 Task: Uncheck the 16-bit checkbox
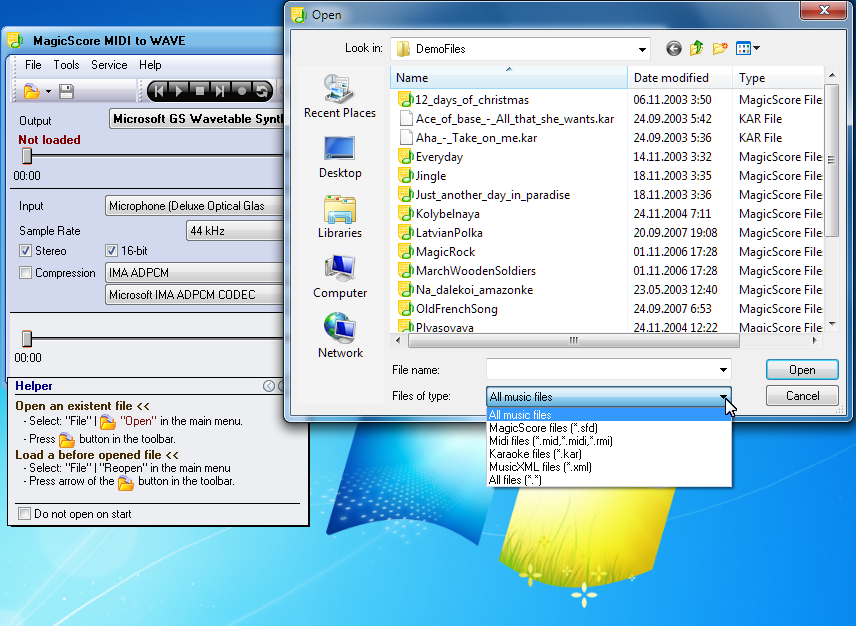(x=111, y=251)
